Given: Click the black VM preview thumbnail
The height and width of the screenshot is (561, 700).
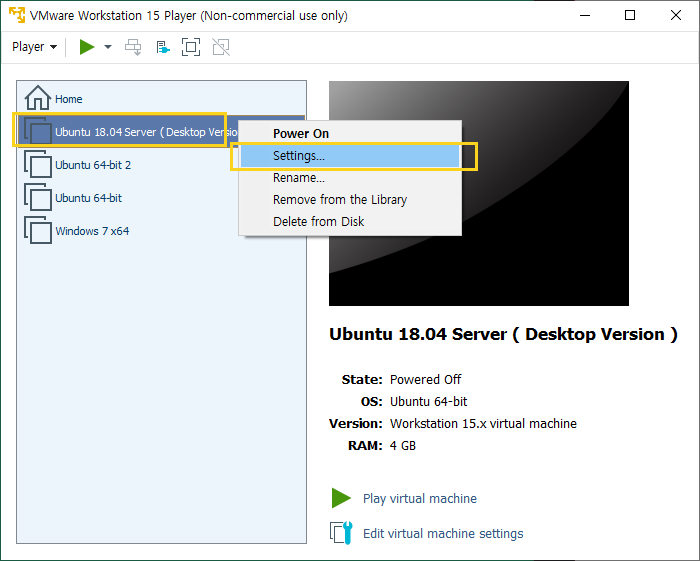Looking at the screenshot, I should point(479,193).
